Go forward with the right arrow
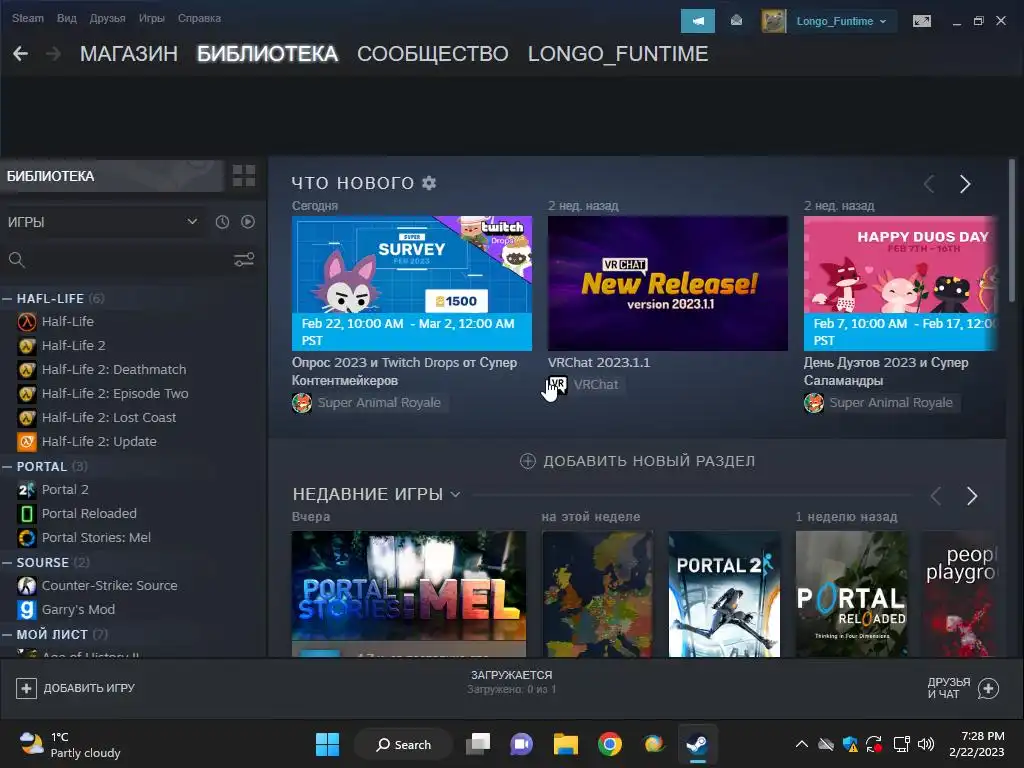Image resolution: width=1024 pixels, height=768 pixels. [54, 54]
